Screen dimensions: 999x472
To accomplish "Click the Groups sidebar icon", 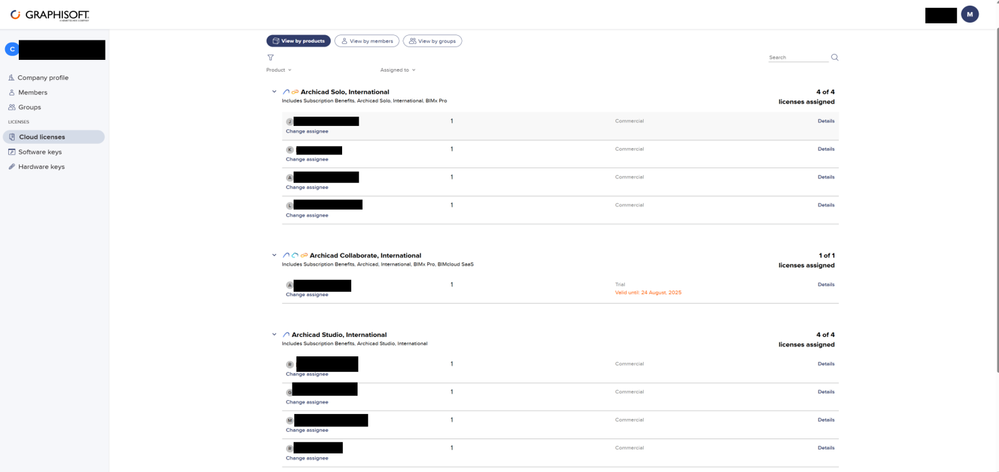I will 12,107.
